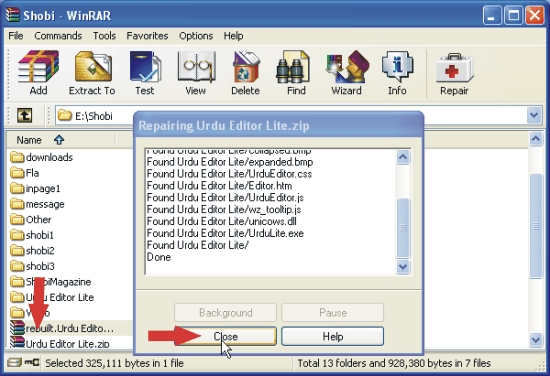Click the repair log scrollbar thumb
Screen dimensions: 550x376
pyautogui.click(x=403, y=228)
